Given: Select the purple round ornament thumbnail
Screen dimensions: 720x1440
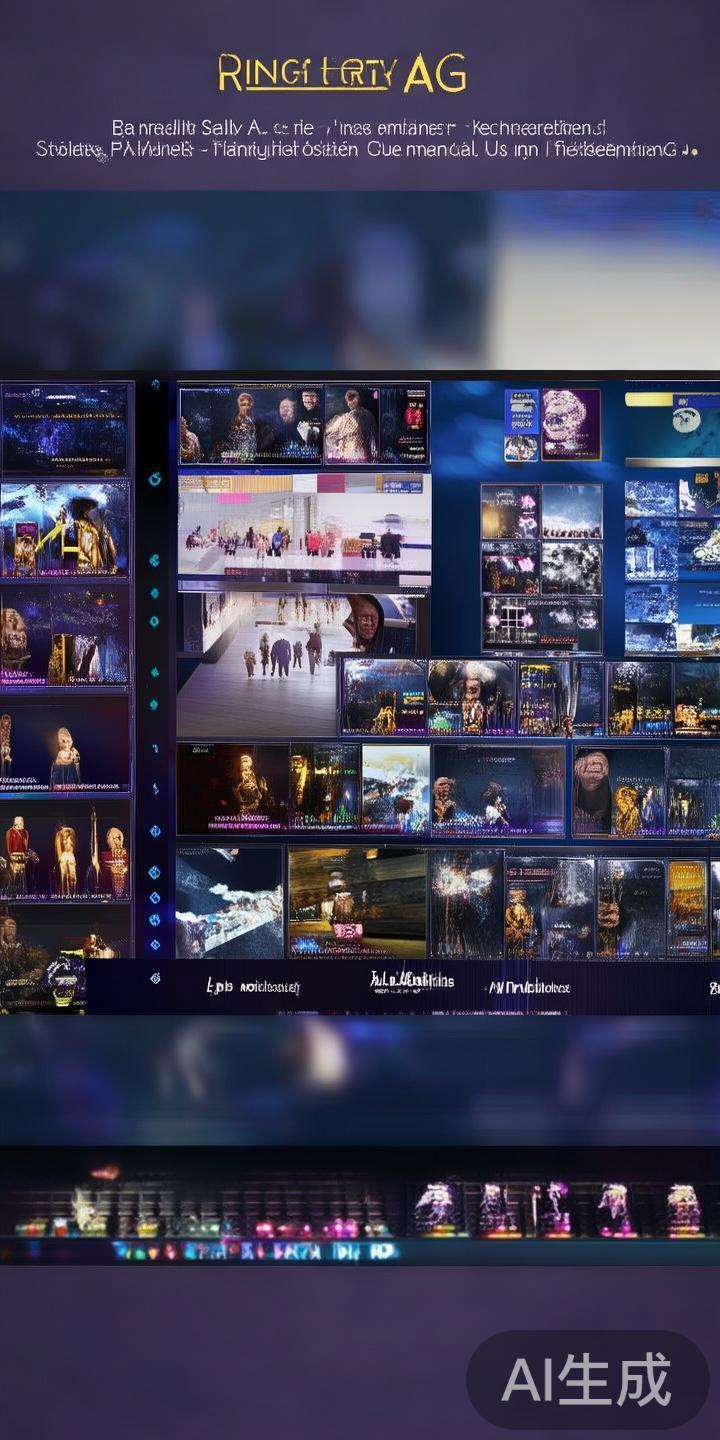Looking at the screenshot, I should click(570, 424).
